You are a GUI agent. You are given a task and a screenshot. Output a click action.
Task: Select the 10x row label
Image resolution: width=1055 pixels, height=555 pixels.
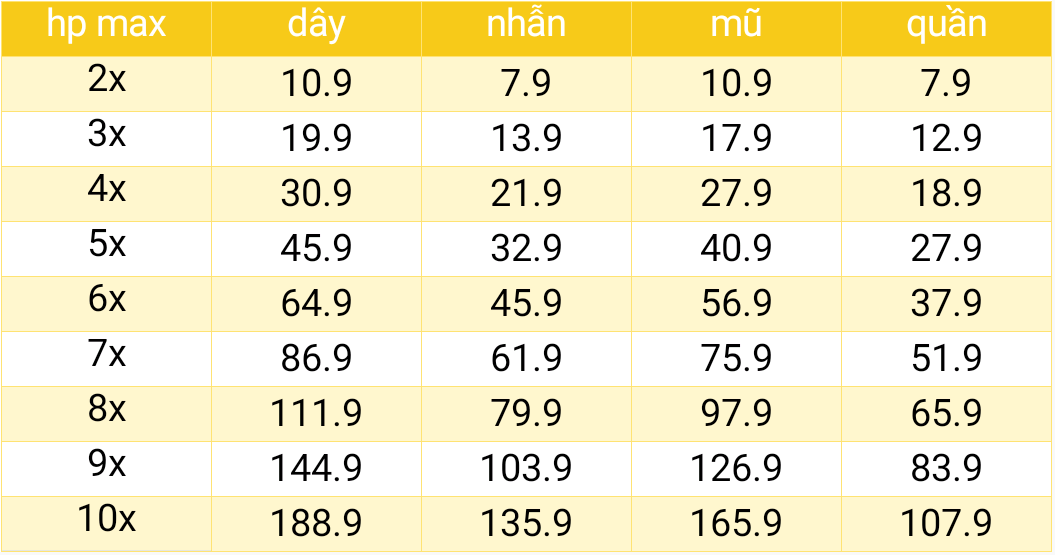[x=106, y=524]
